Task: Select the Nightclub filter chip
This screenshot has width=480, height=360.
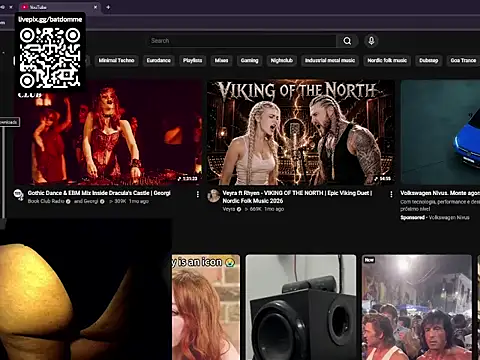Action: click(282, 60)
